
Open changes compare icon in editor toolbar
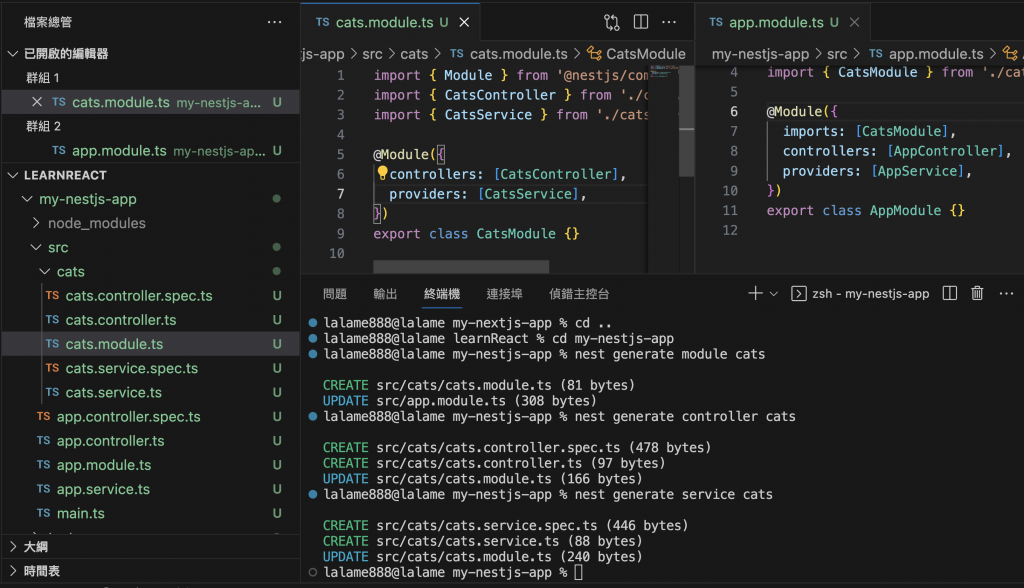[611, 22]
